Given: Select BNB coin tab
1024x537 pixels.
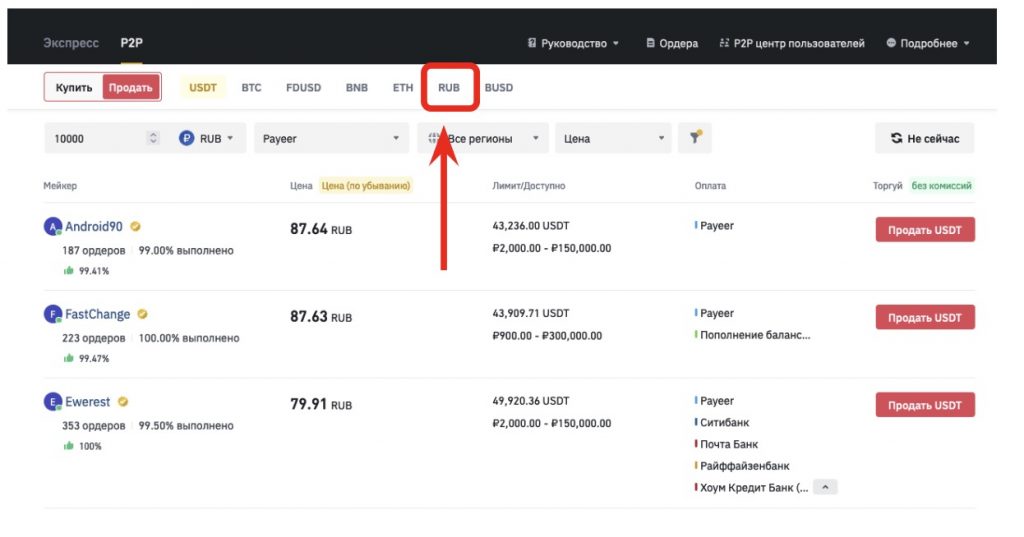Looking at the screenshot, I should coord(357,88).
